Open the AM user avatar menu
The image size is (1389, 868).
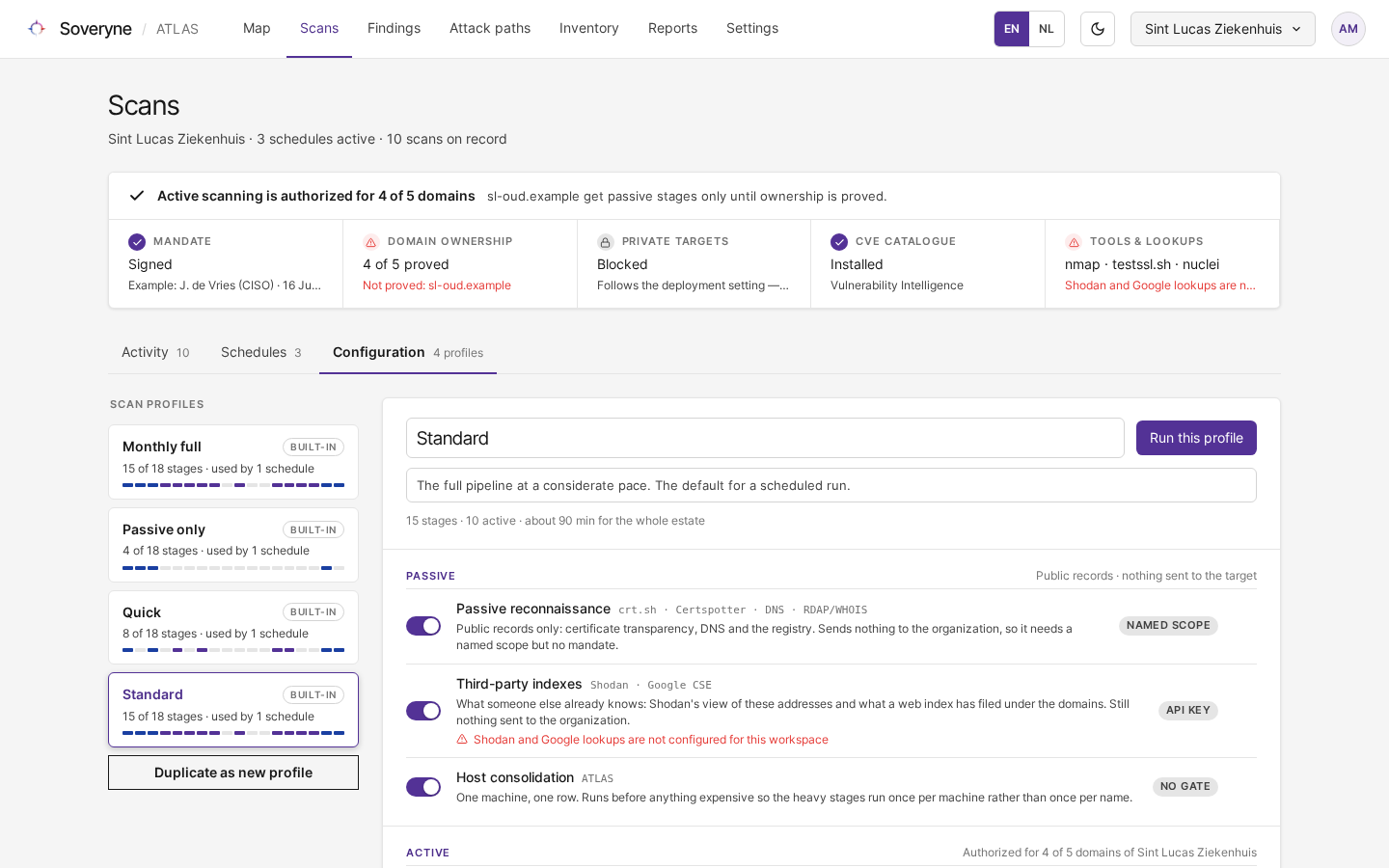(x=1348, y=29)
